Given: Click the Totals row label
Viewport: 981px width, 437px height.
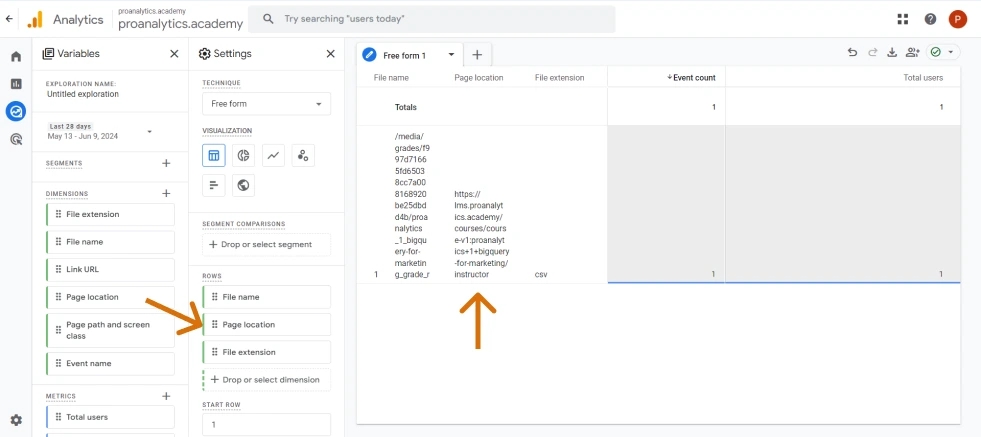Looking at the screenshot, I should point(405,107).
